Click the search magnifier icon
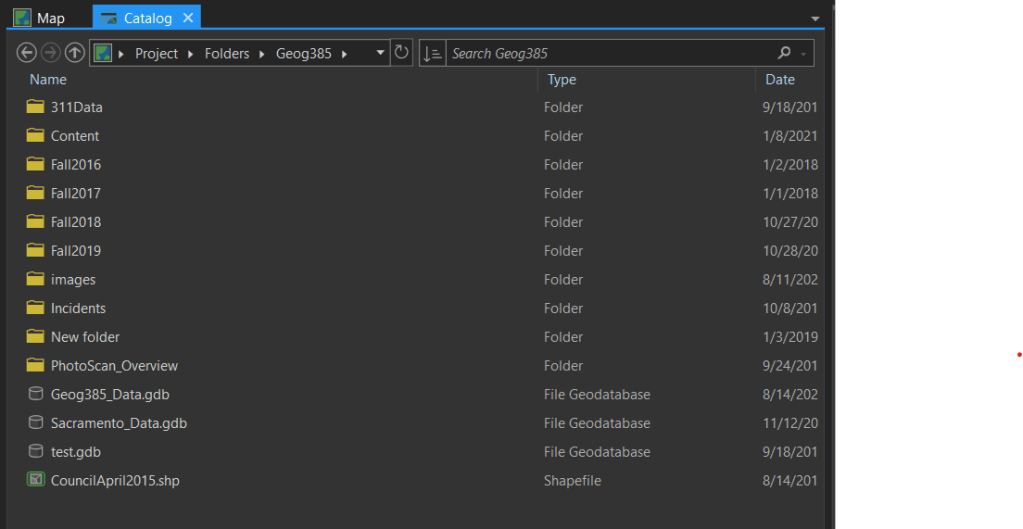This screenshot has width=1023, height=529. pyautogui.click(x=784, y=53)
